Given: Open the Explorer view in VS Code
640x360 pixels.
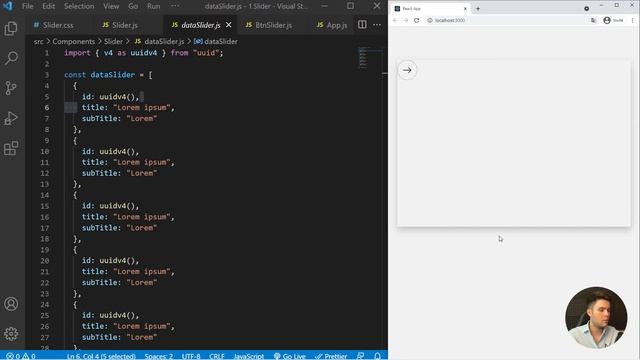Looking at the screenshot, I should point(11,29).
